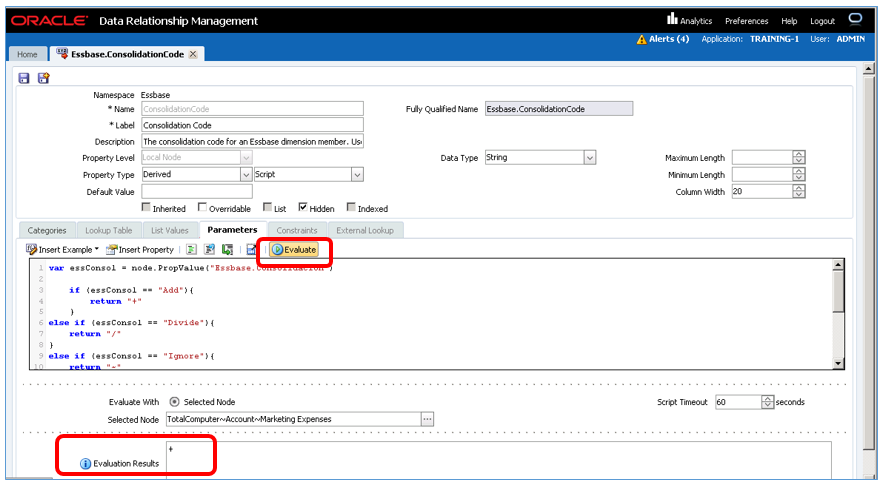This screenshot has width=883, height=484.
Task: Enable the Indexed checkbox
Action: pyautogui.click(x=351, y=207)
